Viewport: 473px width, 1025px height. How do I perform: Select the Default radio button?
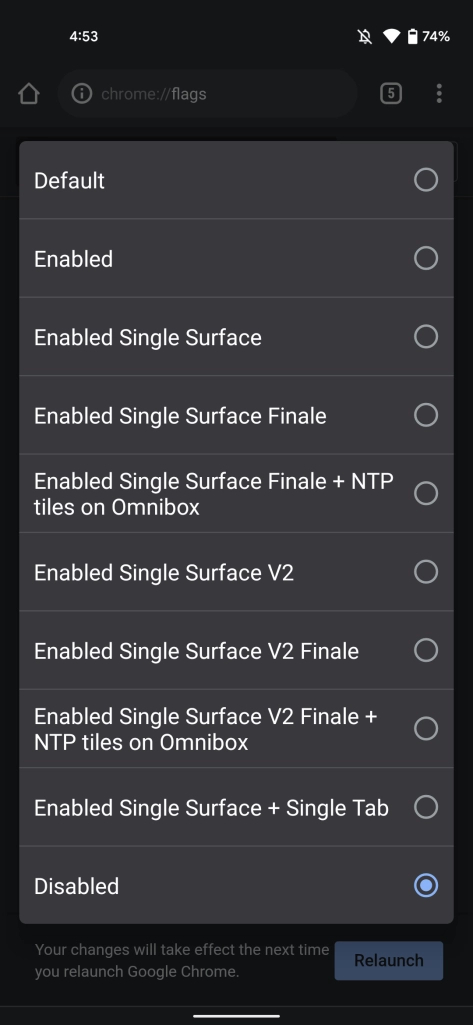[426, 180]
